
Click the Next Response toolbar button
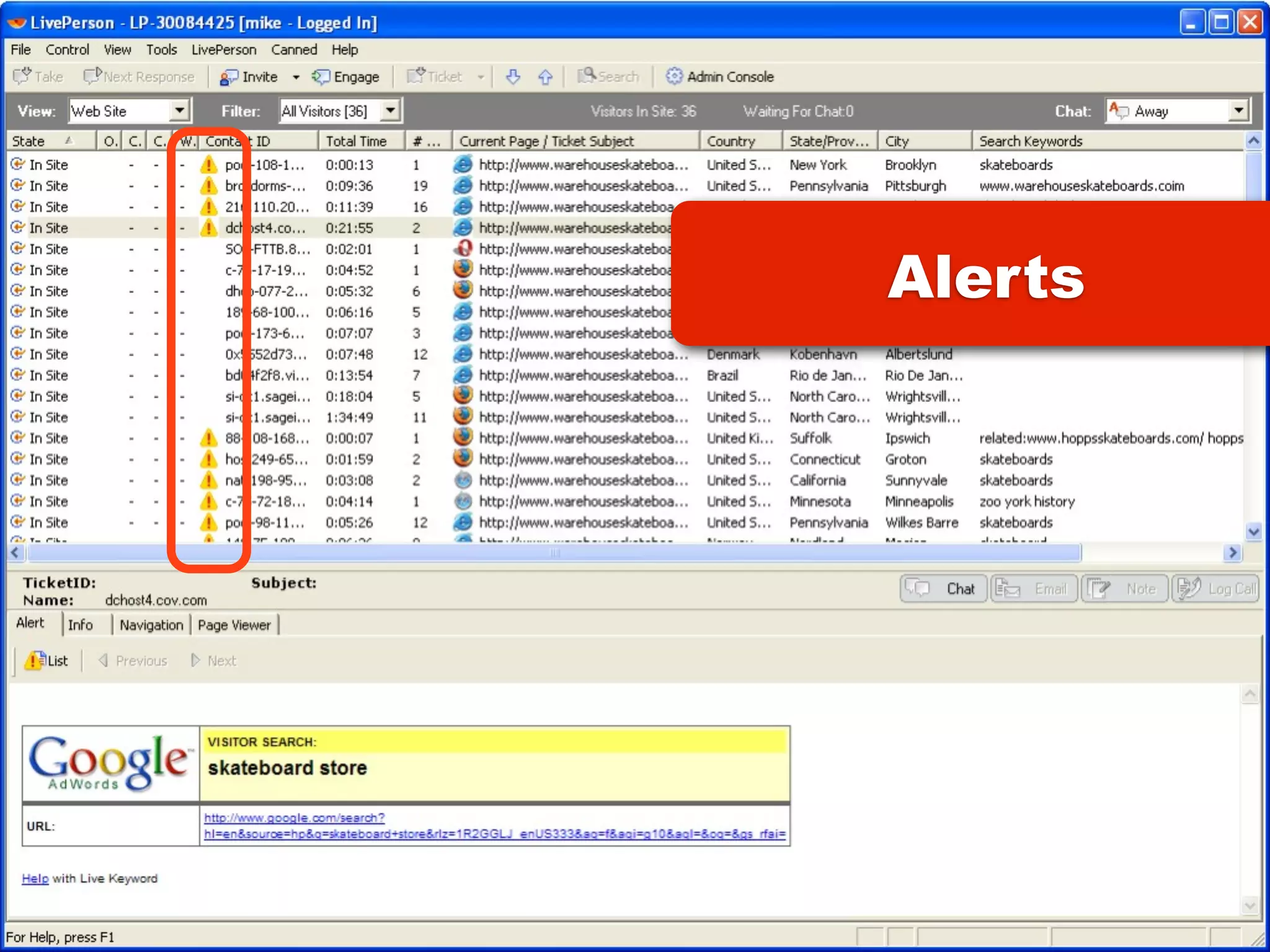pyautogui.click(x=139, y=77)
